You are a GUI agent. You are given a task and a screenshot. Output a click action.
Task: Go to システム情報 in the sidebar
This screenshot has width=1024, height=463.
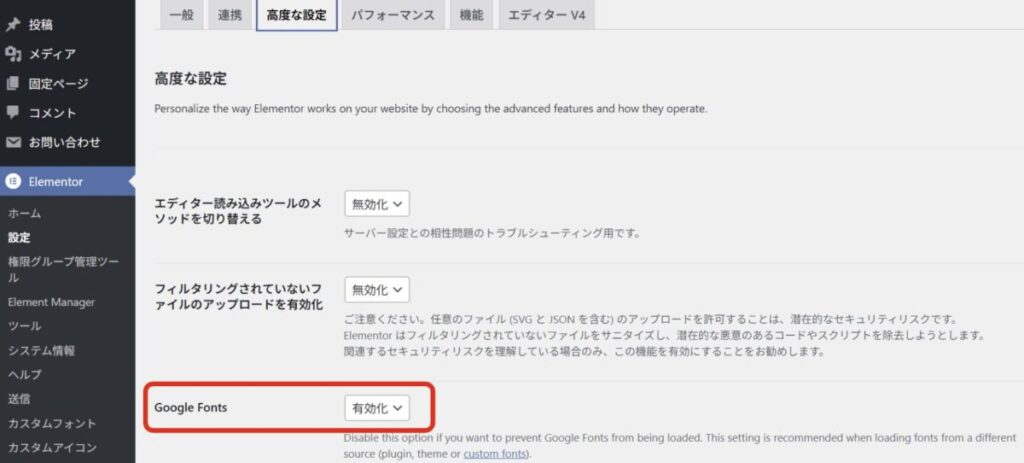point(41,351)
